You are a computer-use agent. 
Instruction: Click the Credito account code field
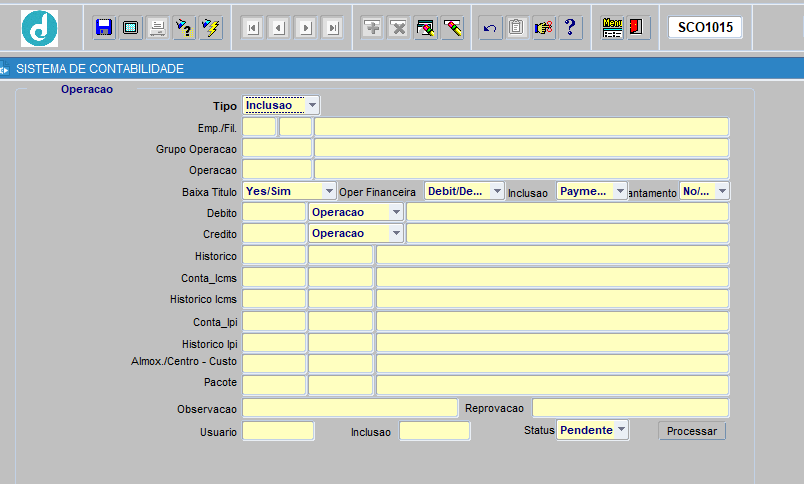274,233
